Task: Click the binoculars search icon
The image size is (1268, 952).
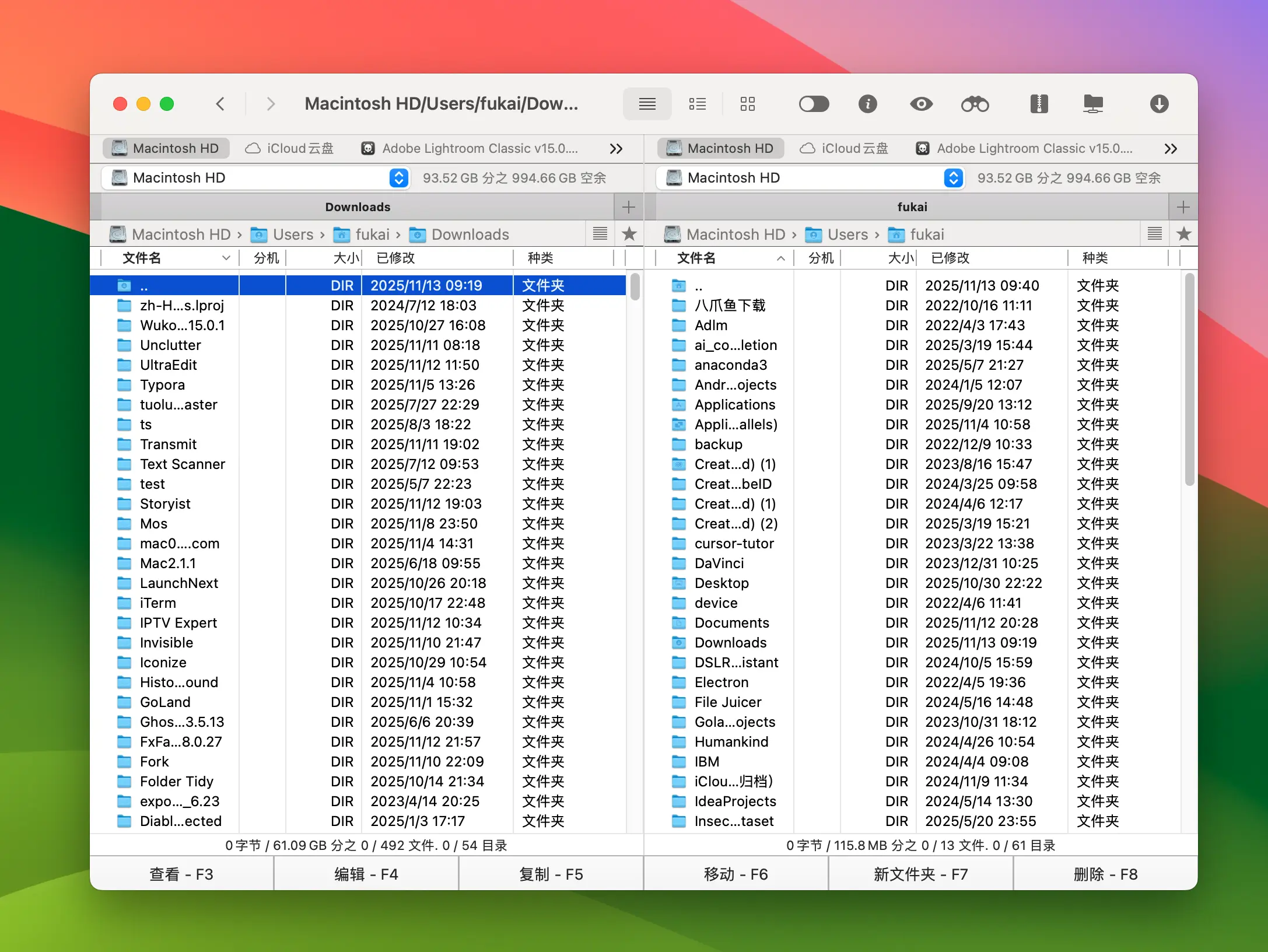Action: coord(975,104)
